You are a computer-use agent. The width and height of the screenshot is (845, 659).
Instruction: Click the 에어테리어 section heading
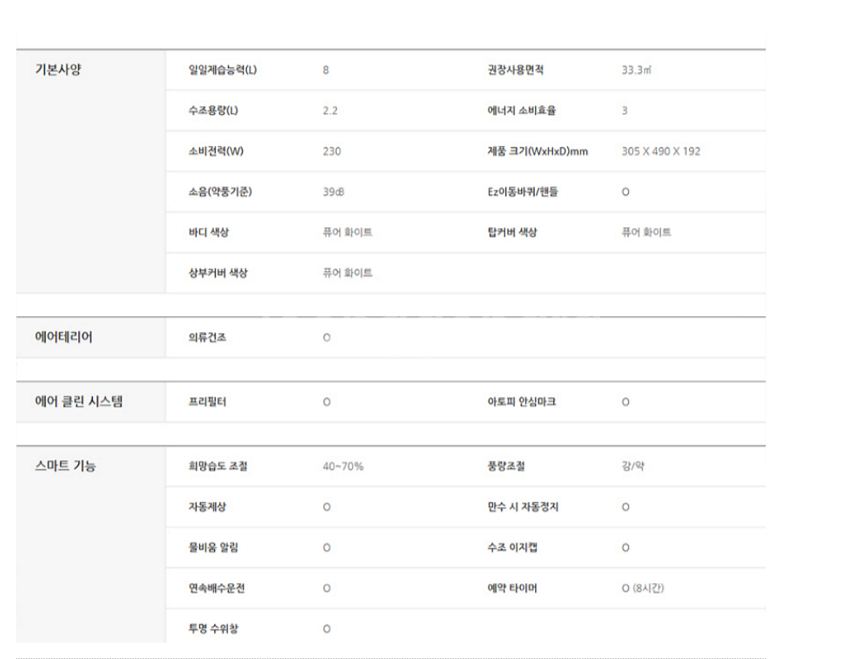64,337
